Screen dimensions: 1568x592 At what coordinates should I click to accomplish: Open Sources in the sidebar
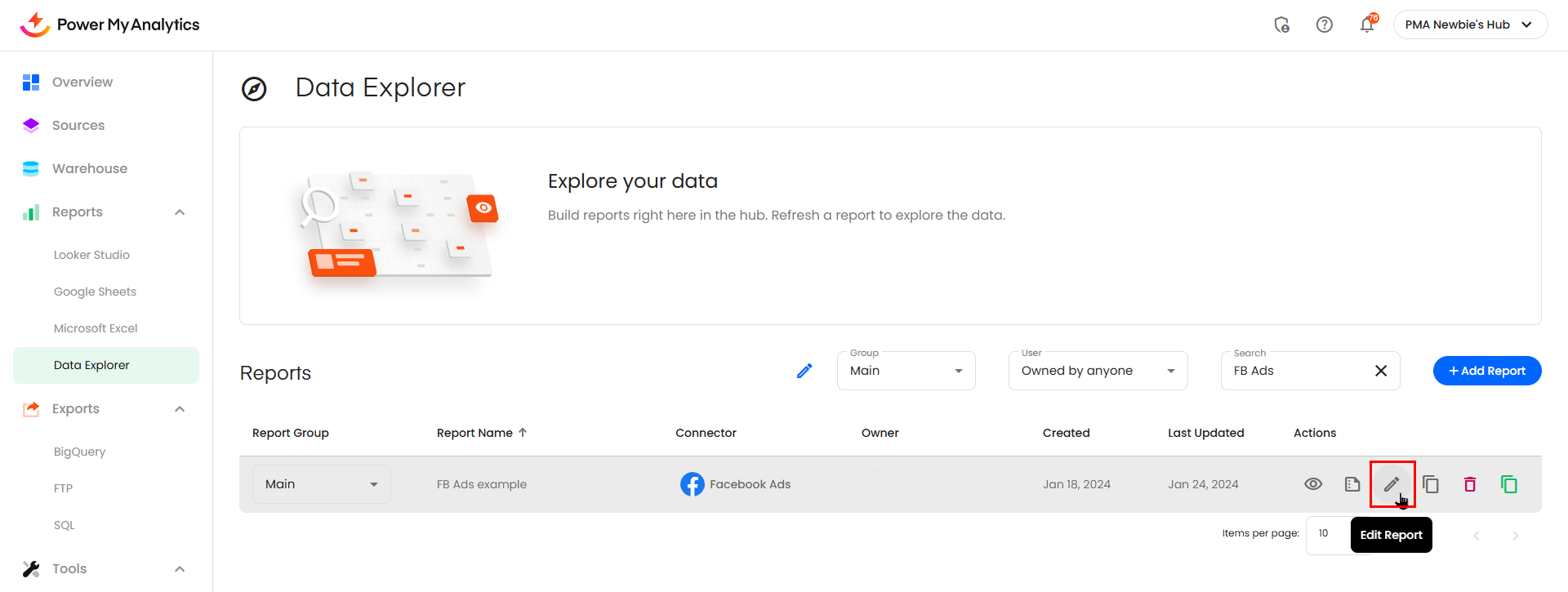pyautogui.click(x=78, y=125)
